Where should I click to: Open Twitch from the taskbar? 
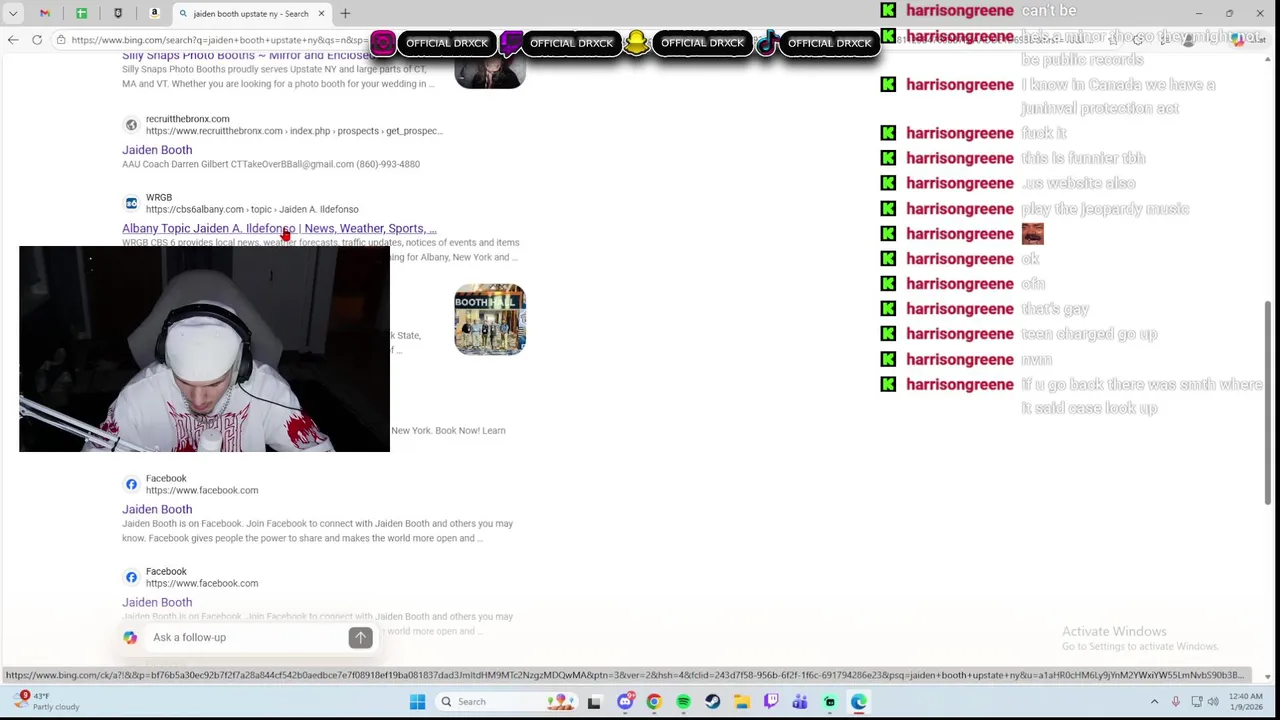(771, 702)
